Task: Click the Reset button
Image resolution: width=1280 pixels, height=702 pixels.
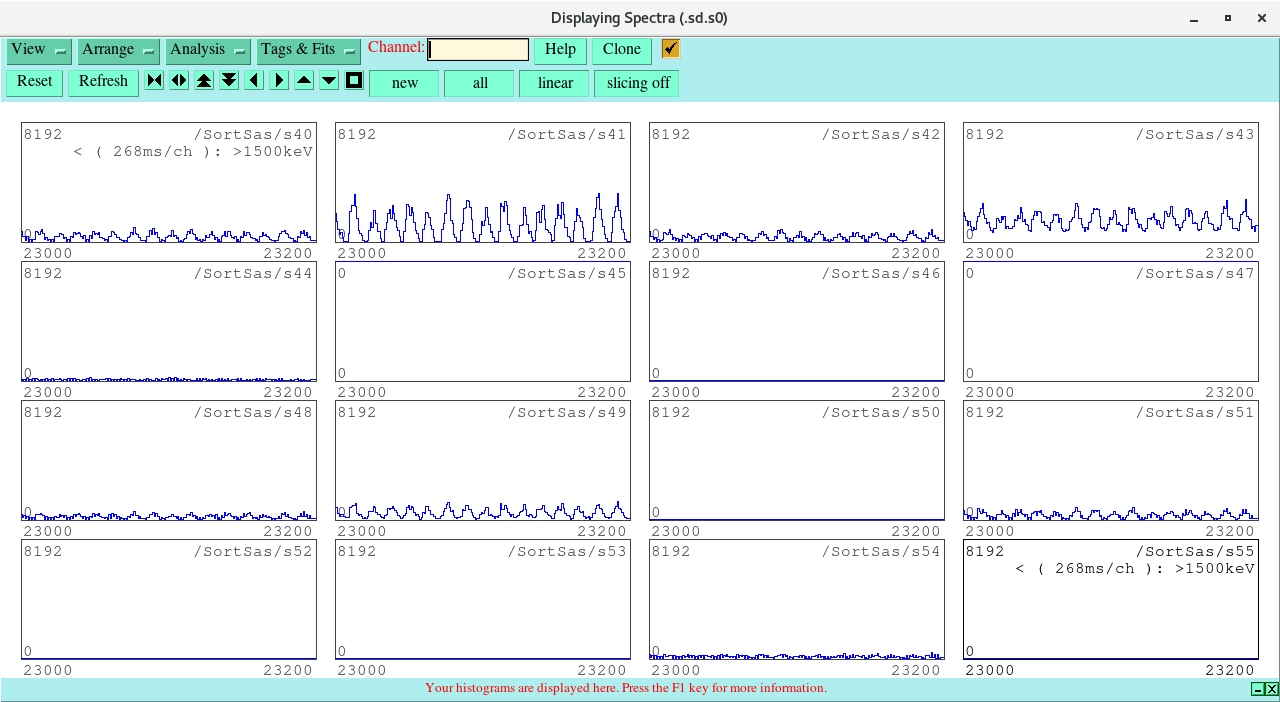Action: 34,82
